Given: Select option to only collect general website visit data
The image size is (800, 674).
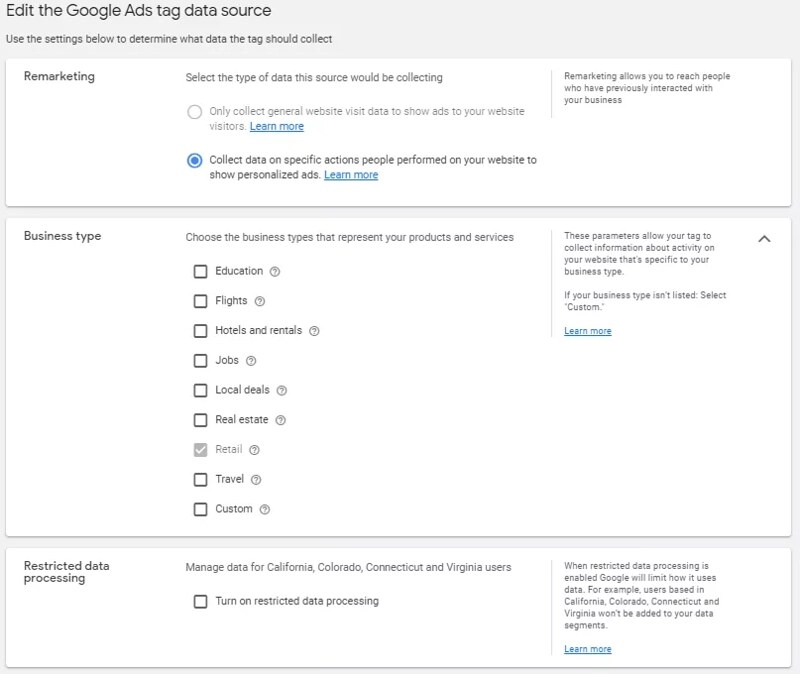Looking at the screenshot, I should [x=196, y=112].
